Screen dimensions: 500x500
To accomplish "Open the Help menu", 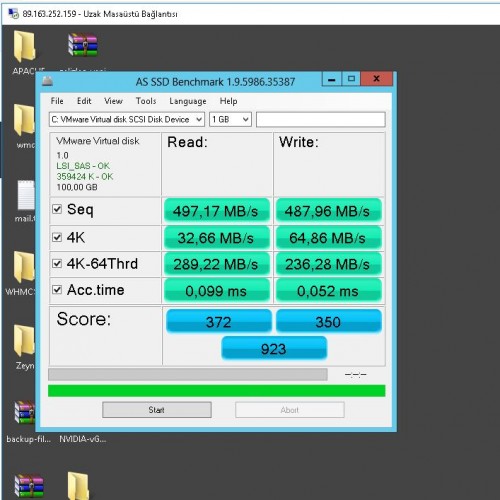I will (x=228, y=101).
